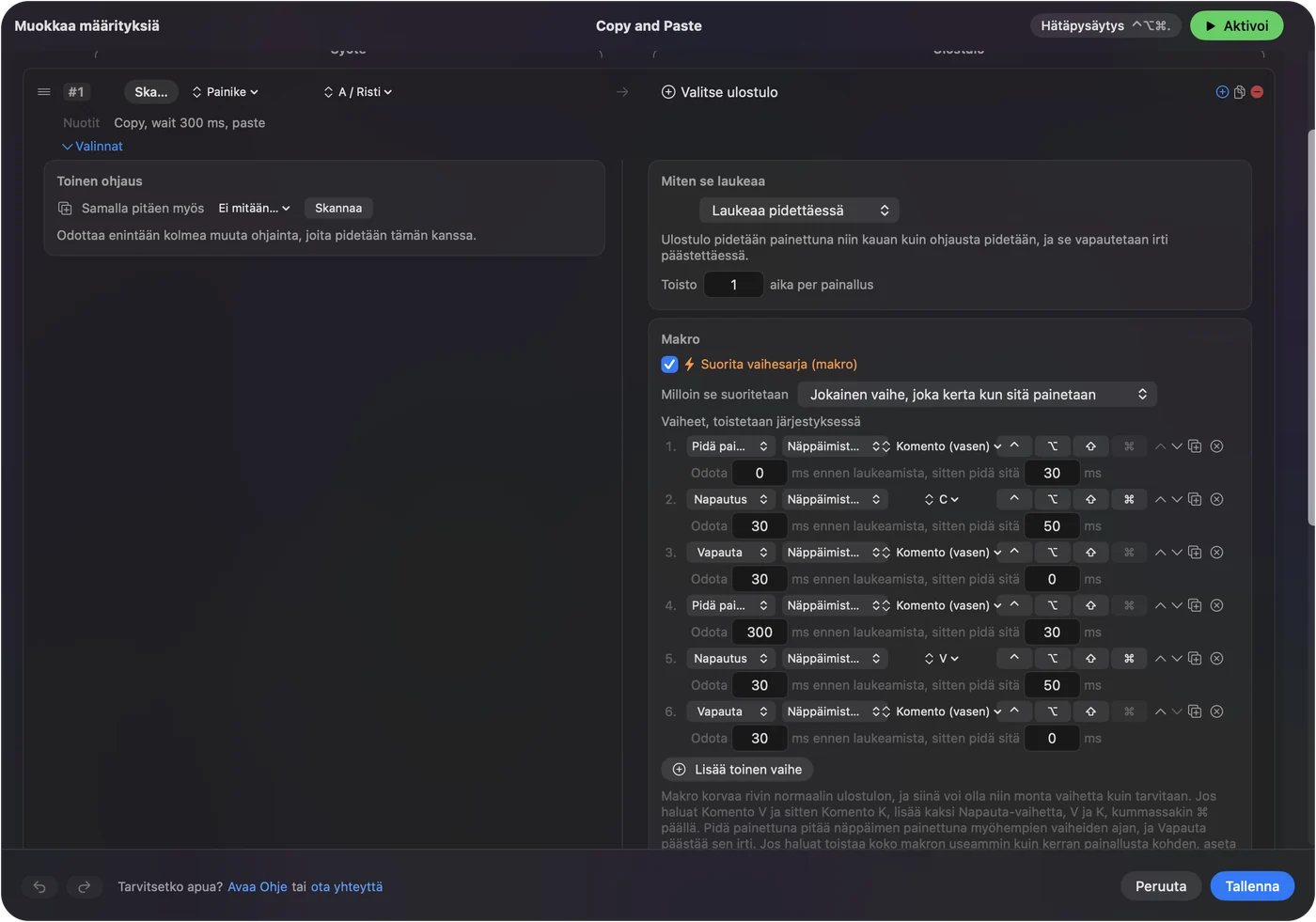The height and width of the screenshot is (922, 1316).
Task: Collapse the Valinnat options section
Action: pos(92,147)
